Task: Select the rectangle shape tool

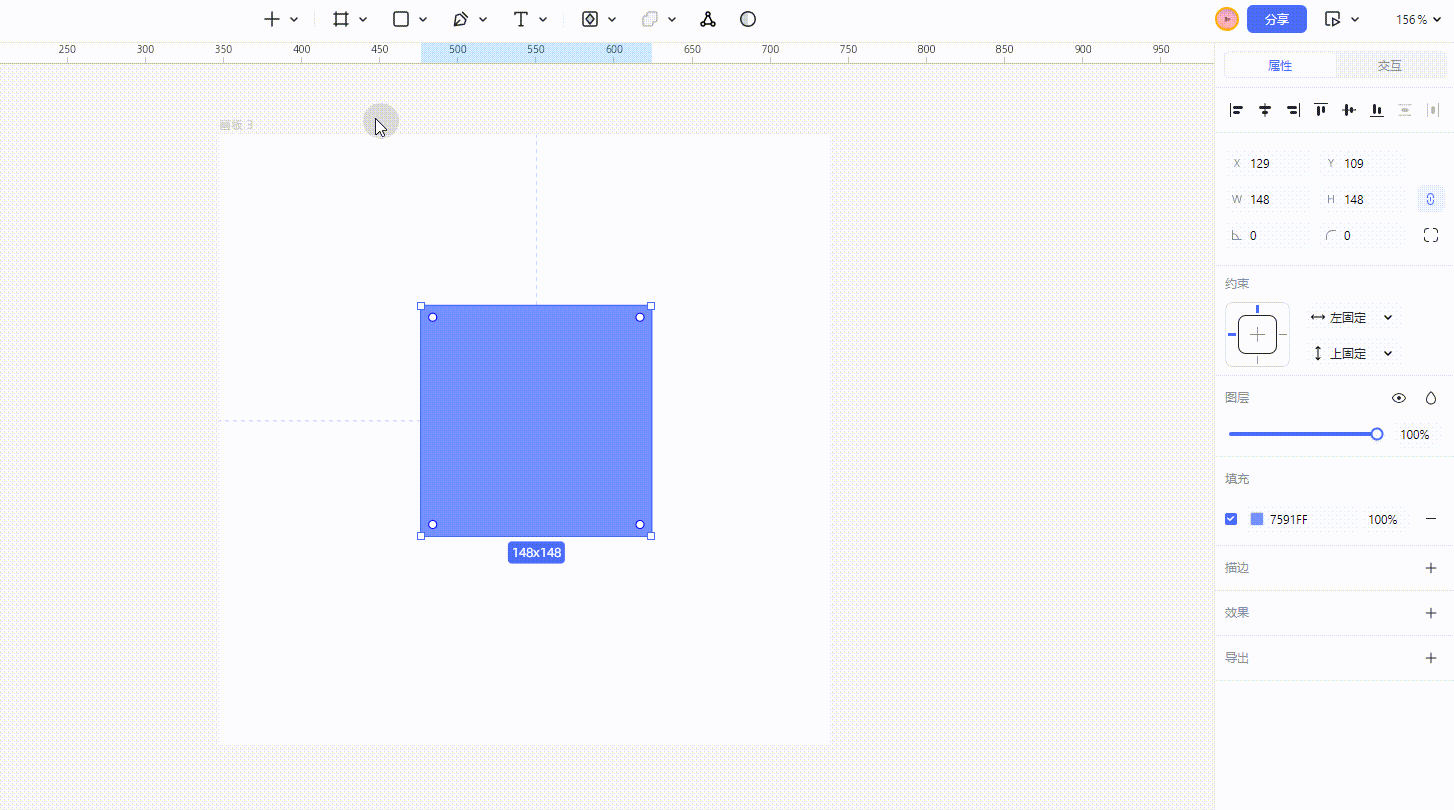Action: click(x=401, y=19)
